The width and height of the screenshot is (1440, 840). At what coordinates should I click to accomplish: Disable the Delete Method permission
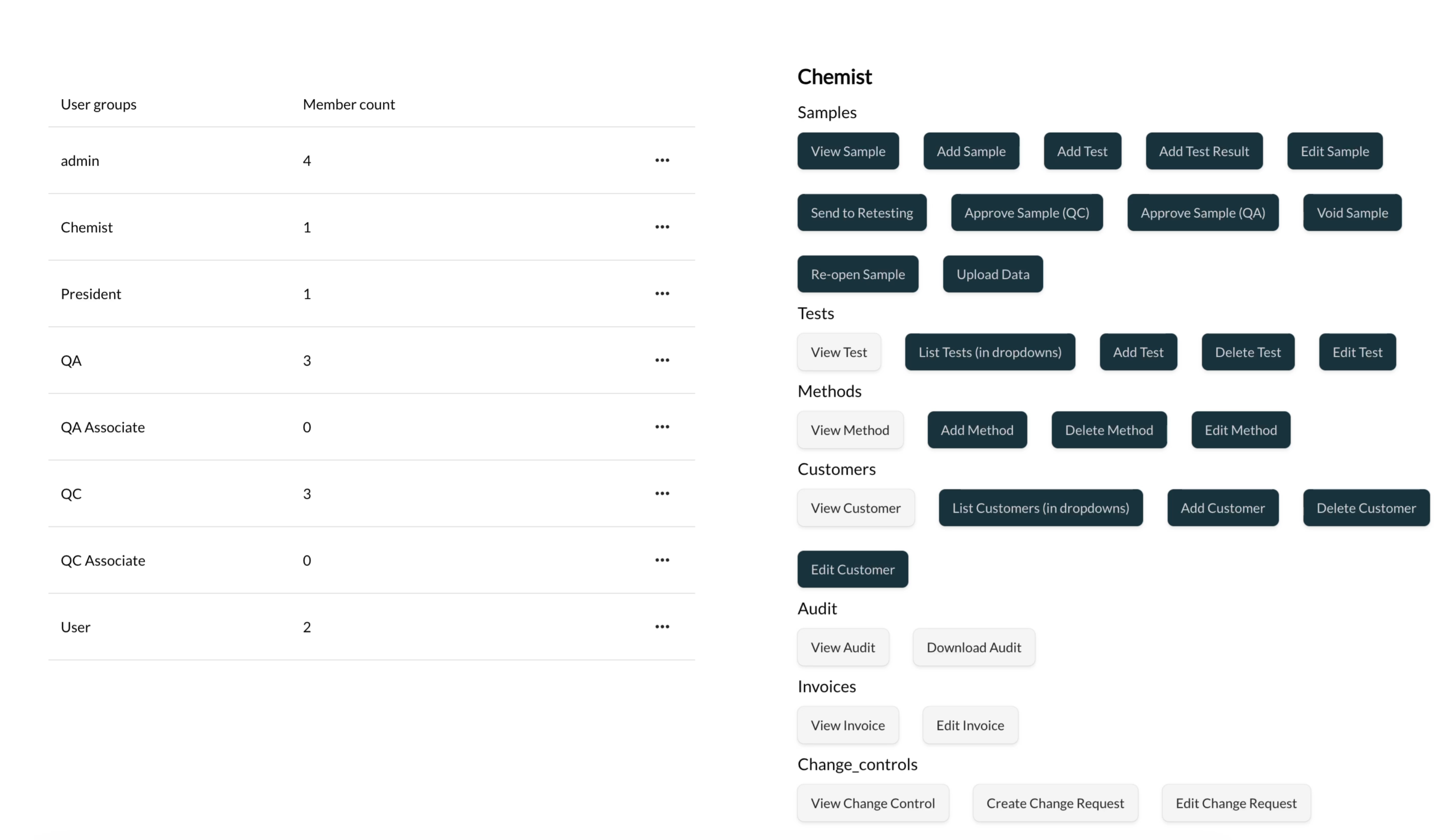[1109, 430]
